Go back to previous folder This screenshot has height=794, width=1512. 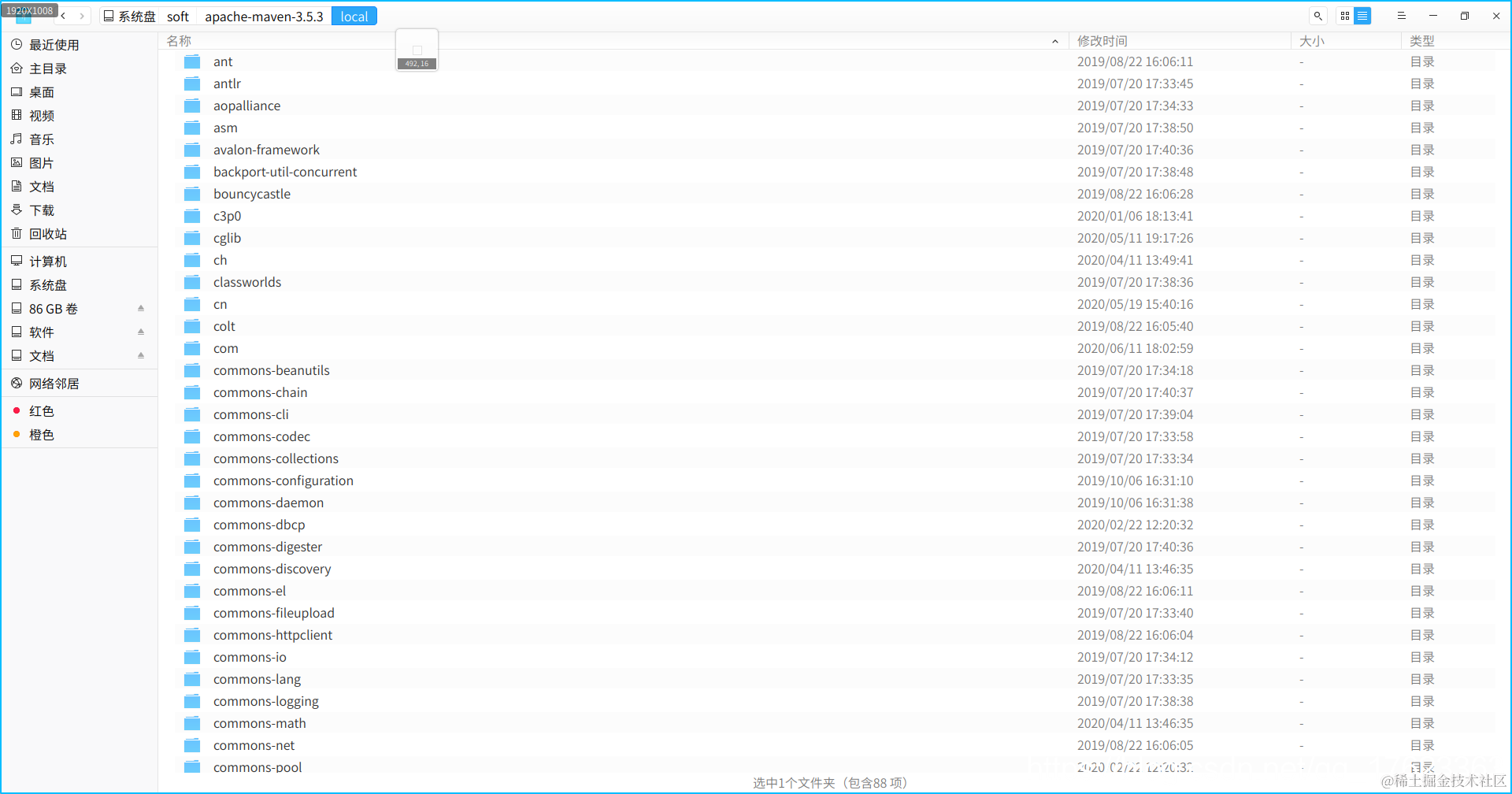point(63,16)
